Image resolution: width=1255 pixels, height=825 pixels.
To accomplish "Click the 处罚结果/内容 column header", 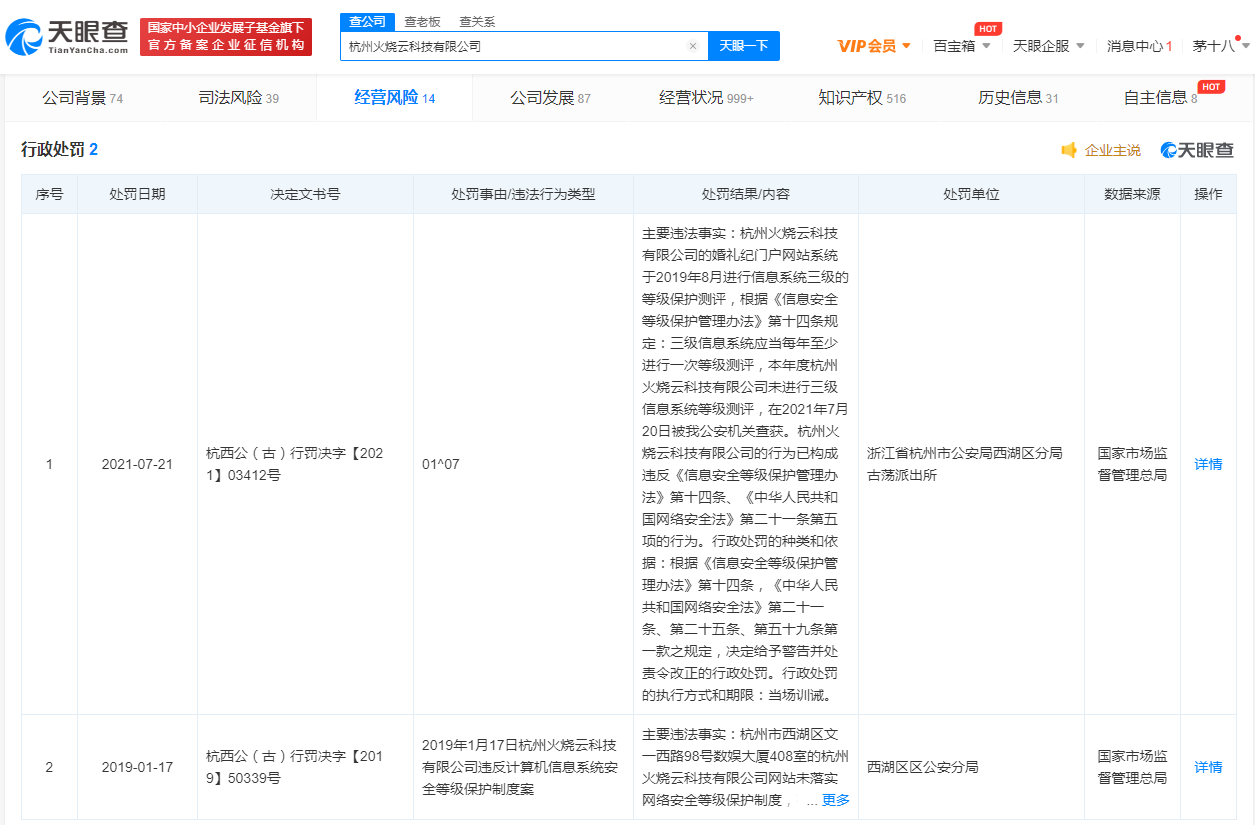I will coord(745,194).
